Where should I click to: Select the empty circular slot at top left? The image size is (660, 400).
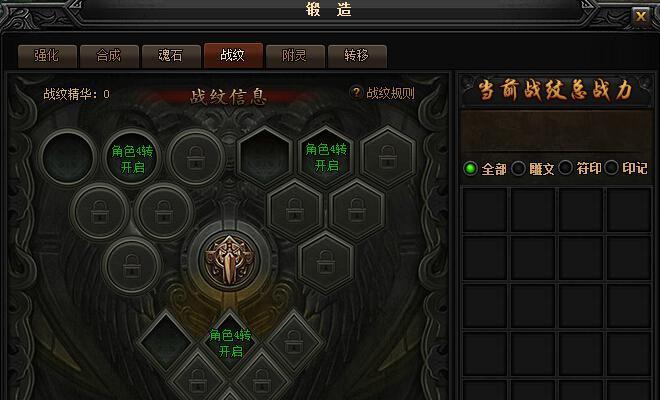67,157
